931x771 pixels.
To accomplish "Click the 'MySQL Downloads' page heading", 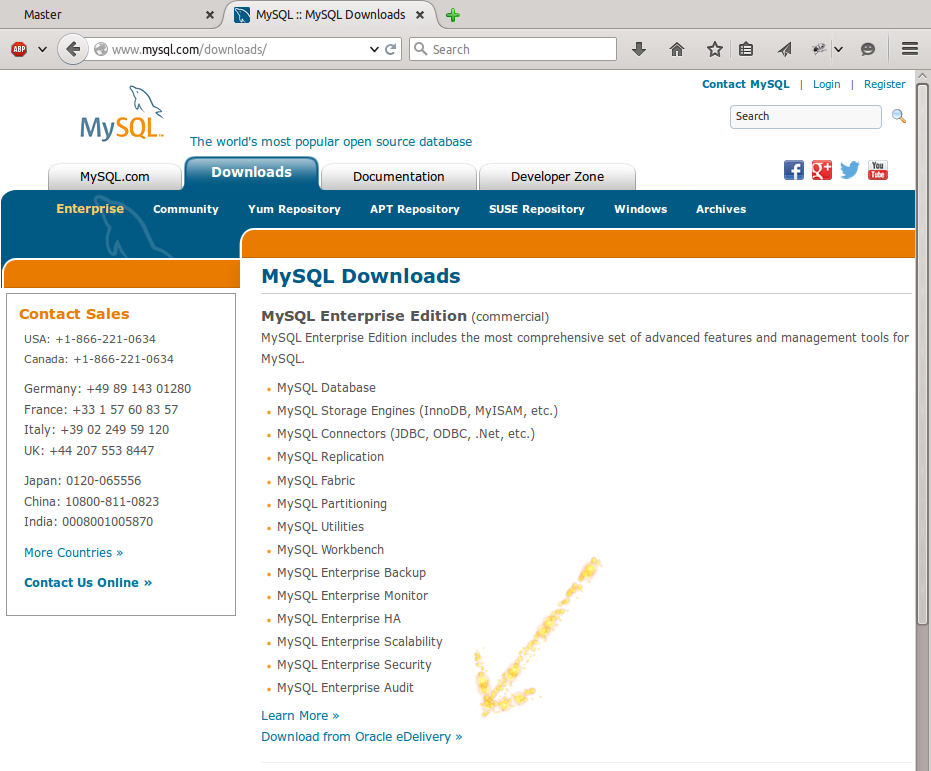I will tap(361, 276).
